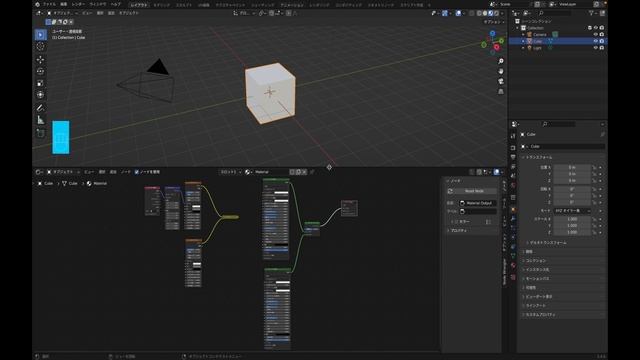Click Scale X value field
Viewport: 640px width, 360px height.
tap(572, 219)
